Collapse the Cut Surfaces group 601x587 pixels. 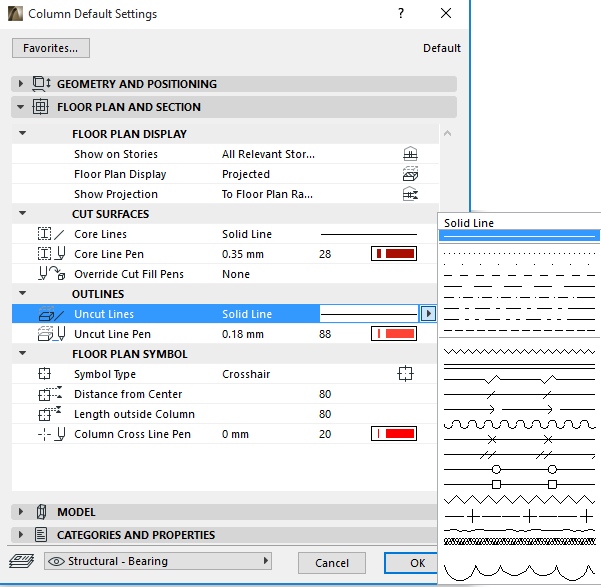point(23,213)
